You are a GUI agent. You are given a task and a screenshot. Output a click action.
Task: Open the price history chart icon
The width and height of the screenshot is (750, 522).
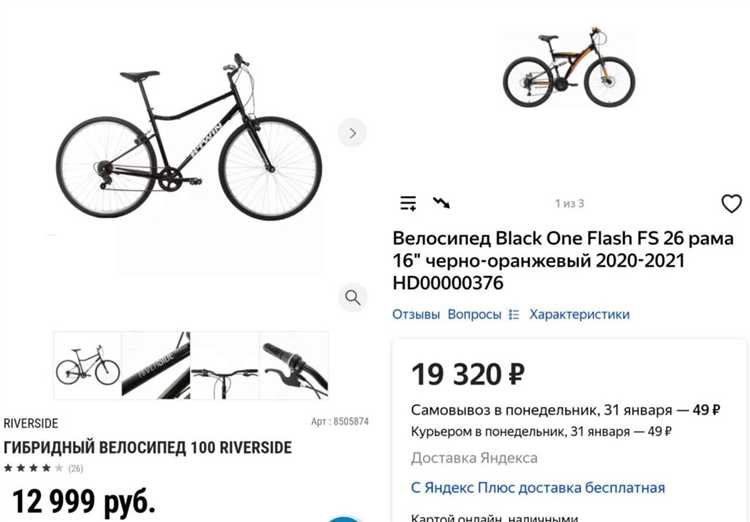pos(441,202)
